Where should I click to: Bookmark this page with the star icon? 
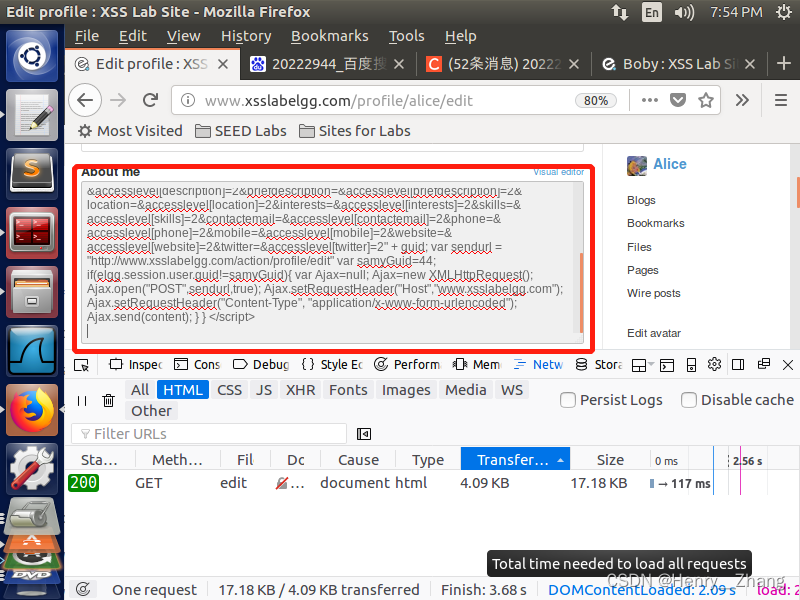706,100
